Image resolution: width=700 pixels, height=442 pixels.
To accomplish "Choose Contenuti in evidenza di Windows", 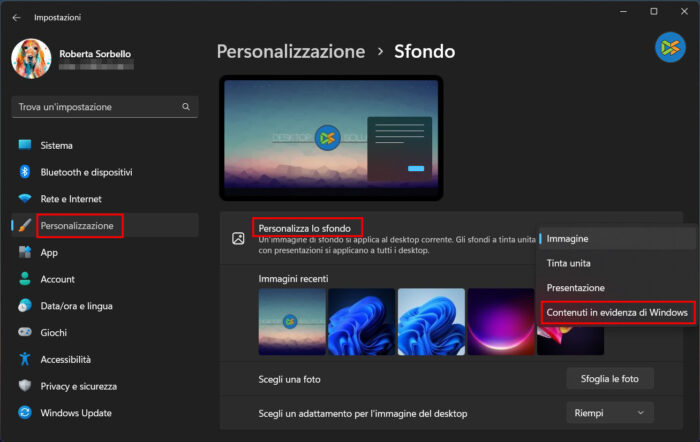I will 617,313.
